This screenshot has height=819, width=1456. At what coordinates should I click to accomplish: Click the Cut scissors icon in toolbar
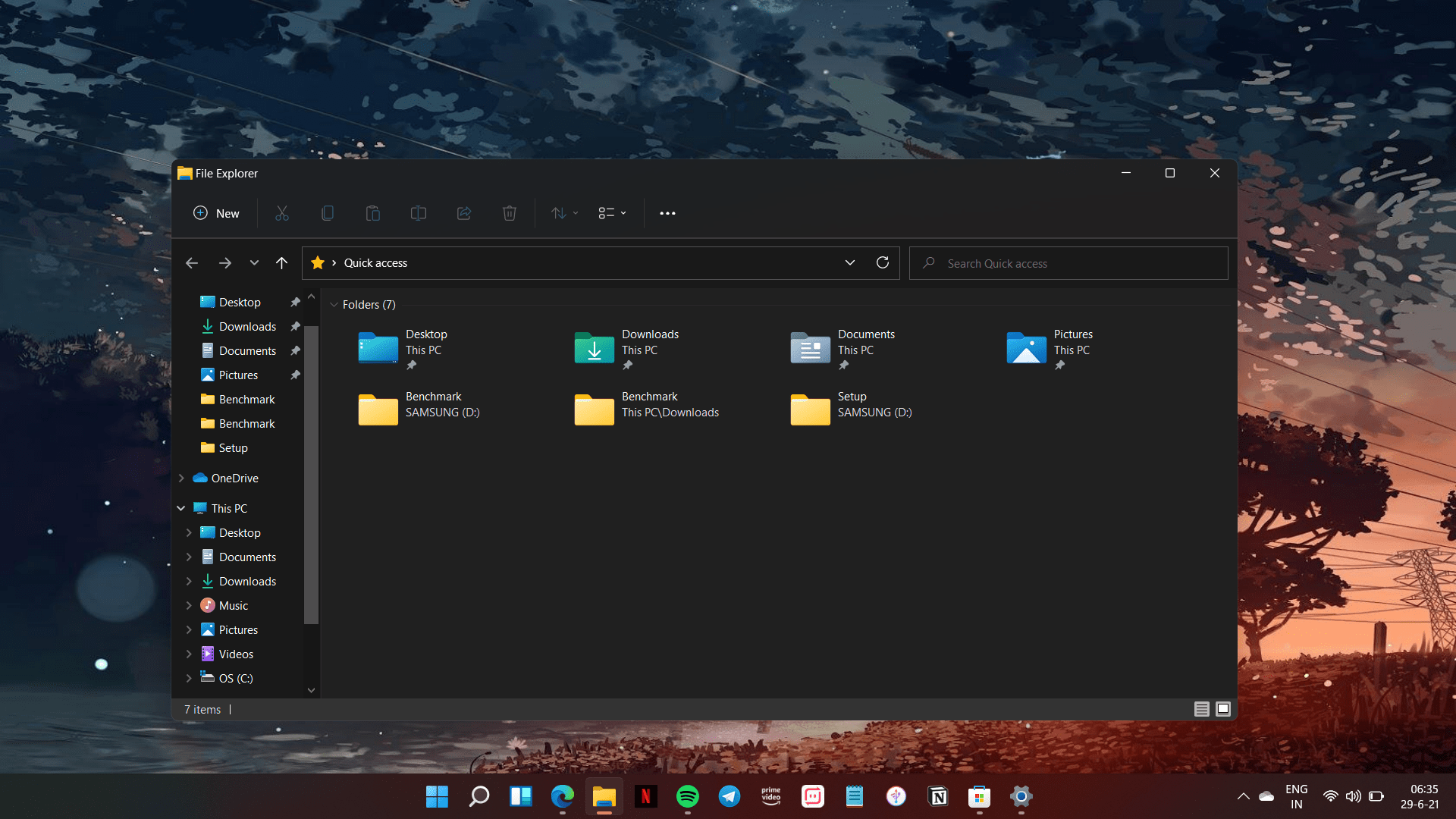coord(282,213)
